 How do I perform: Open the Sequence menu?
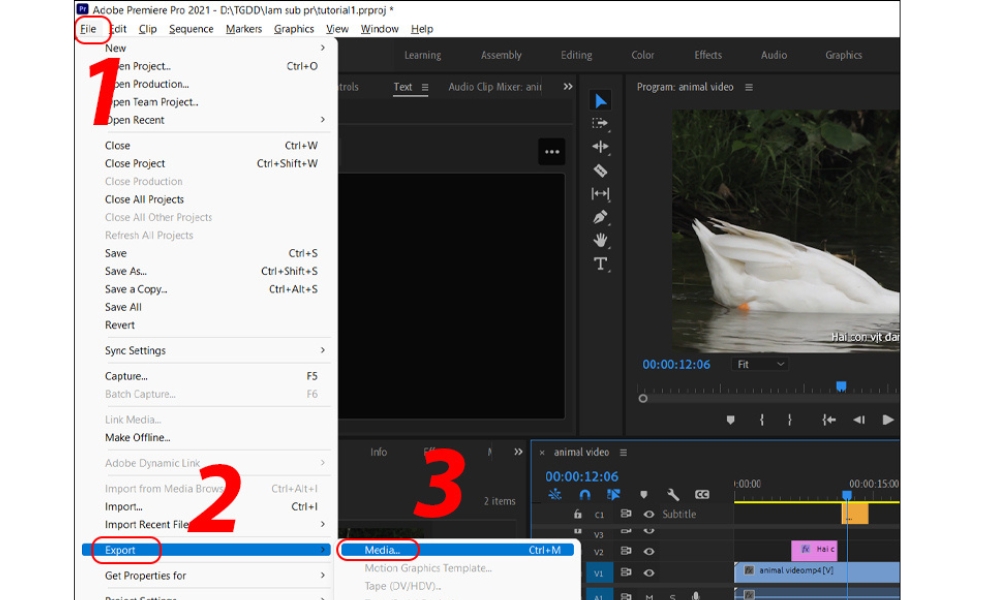191,29
